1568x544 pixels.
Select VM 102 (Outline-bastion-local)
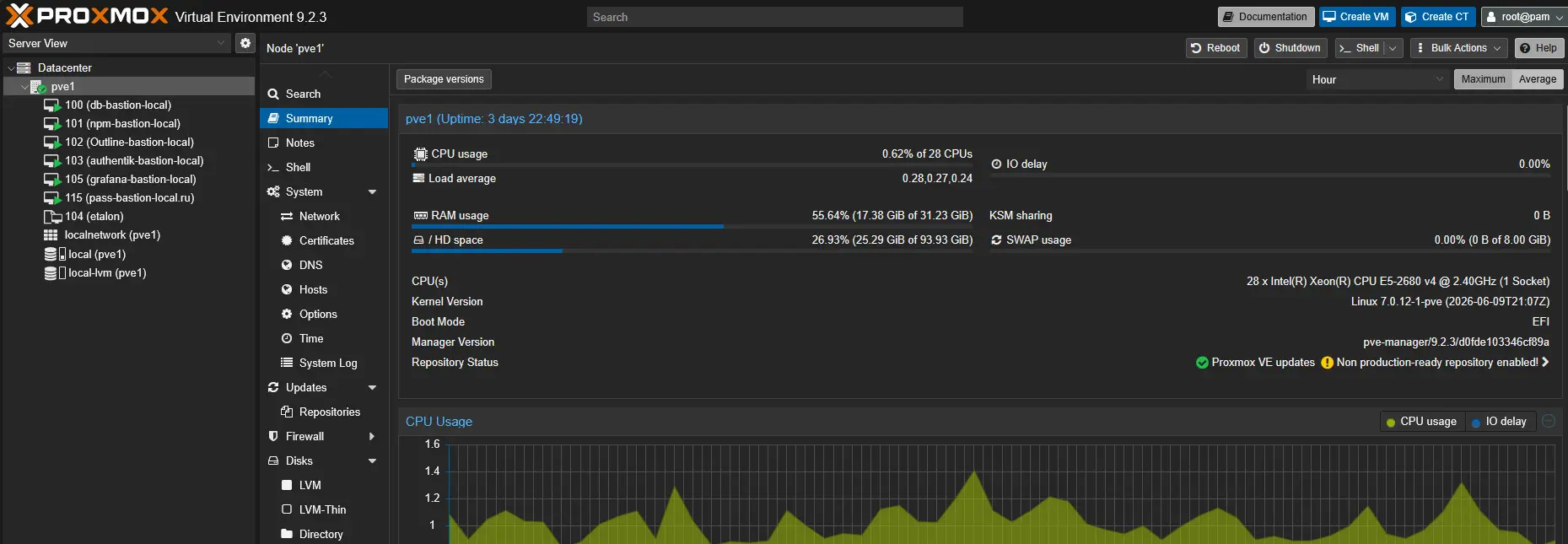coord(129,142)
